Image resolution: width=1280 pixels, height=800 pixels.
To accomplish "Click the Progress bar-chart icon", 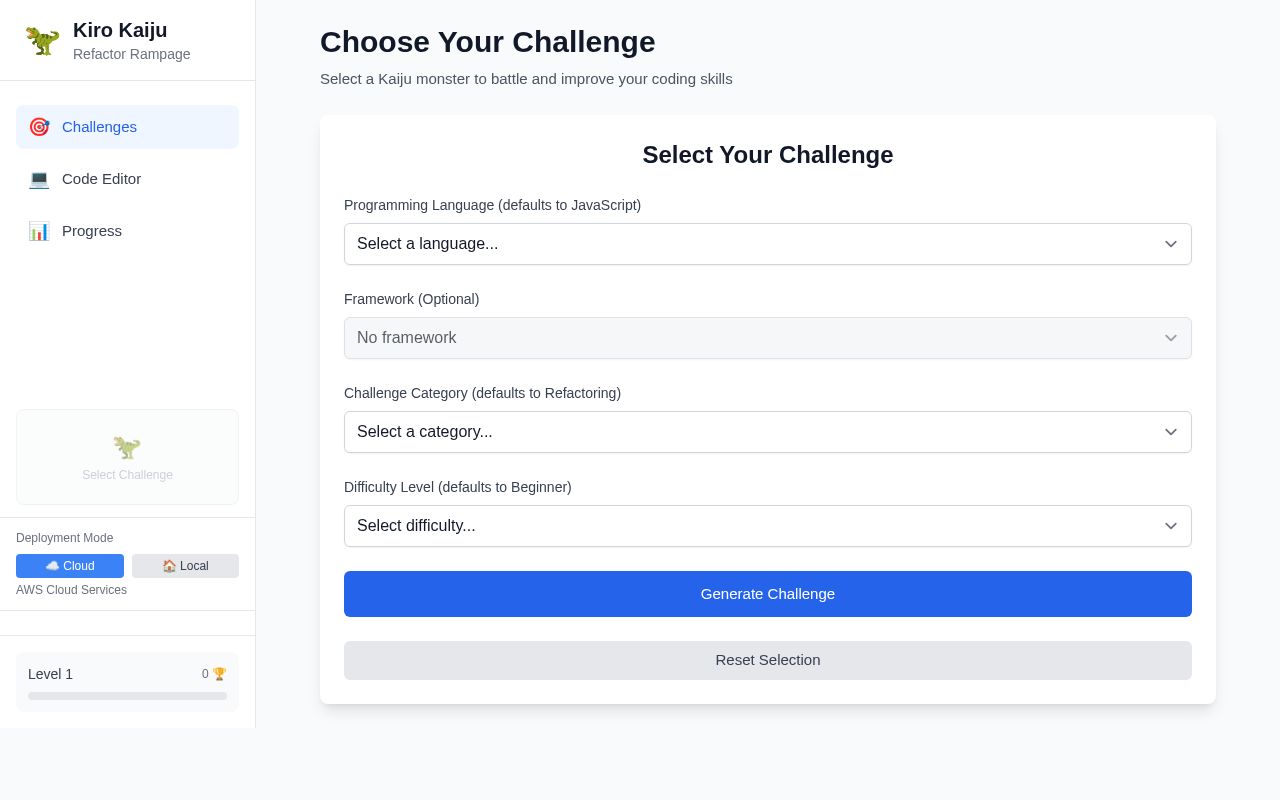I will 39,231.
